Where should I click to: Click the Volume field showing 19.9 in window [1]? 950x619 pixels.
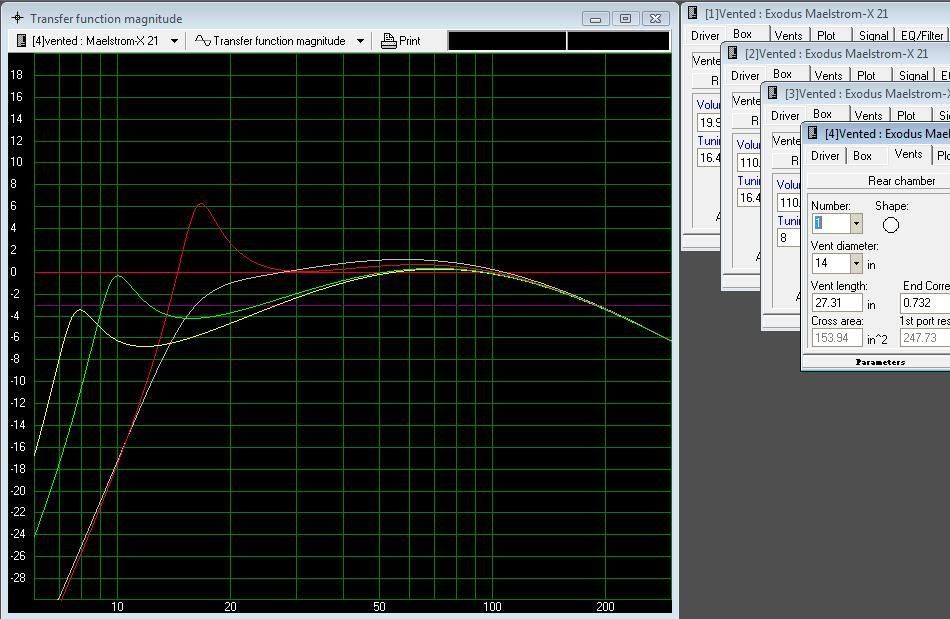click(x=709, y=122)
